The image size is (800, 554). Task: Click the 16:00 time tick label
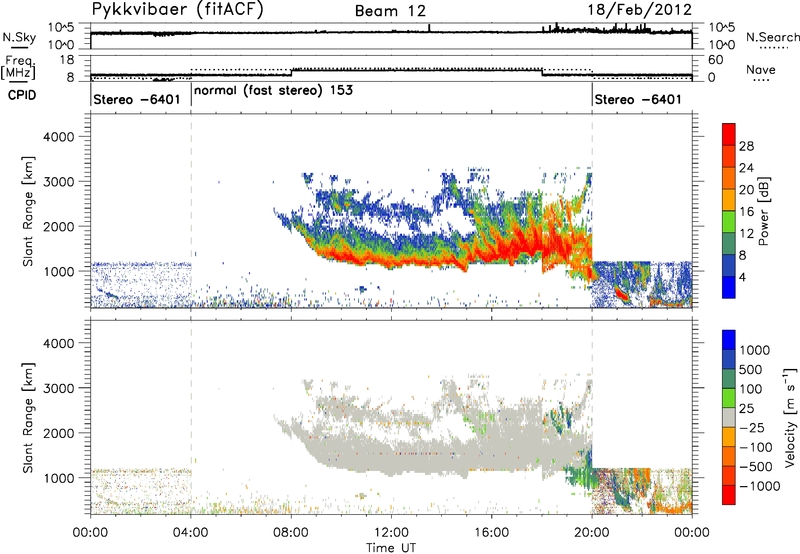pos(491,533)
